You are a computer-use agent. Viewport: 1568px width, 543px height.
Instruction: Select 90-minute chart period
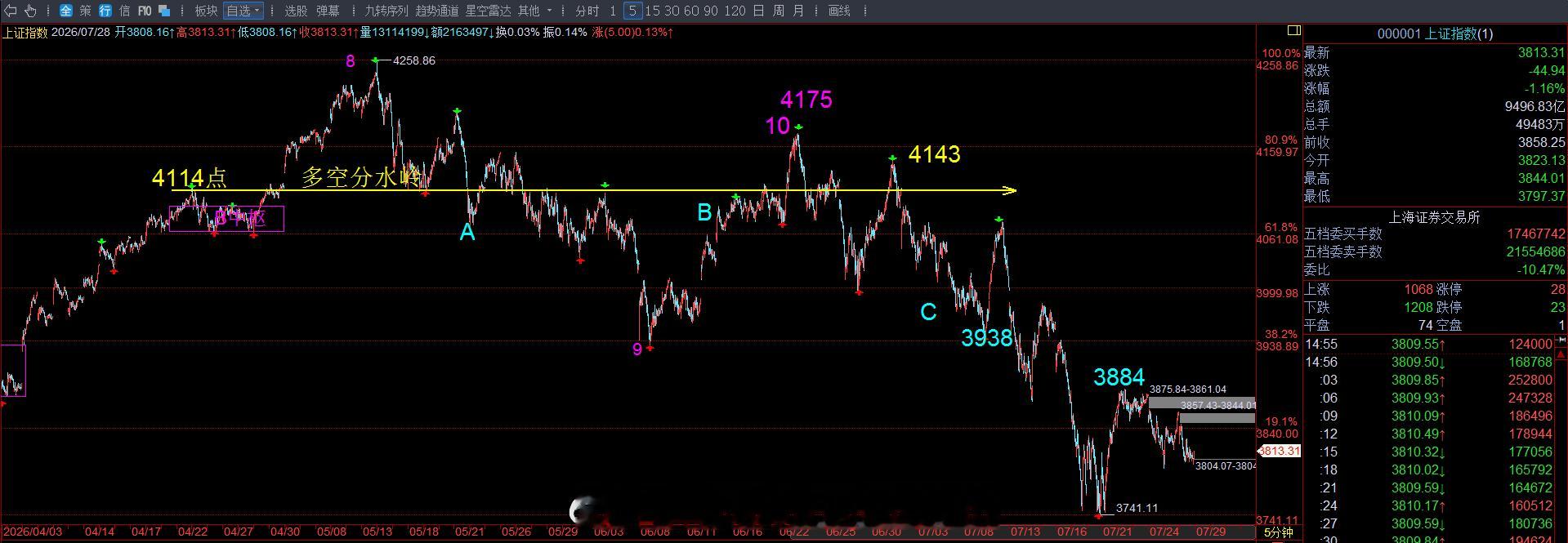pyautogui.click(x=711, y=11)
